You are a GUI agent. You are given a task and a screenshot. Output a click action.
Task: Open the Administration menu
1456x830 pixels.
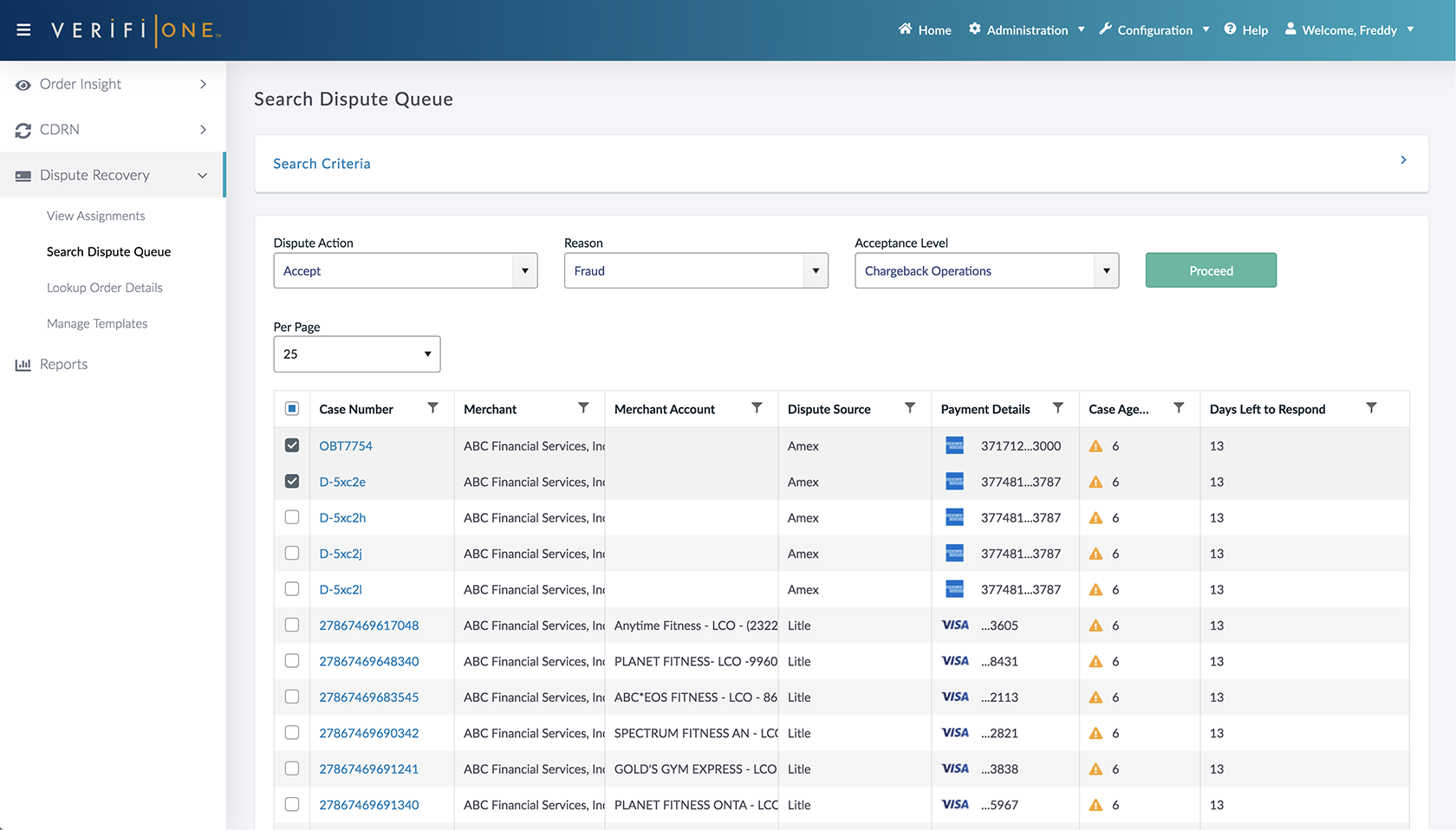pyautogui.click(x=1027, y=30)
